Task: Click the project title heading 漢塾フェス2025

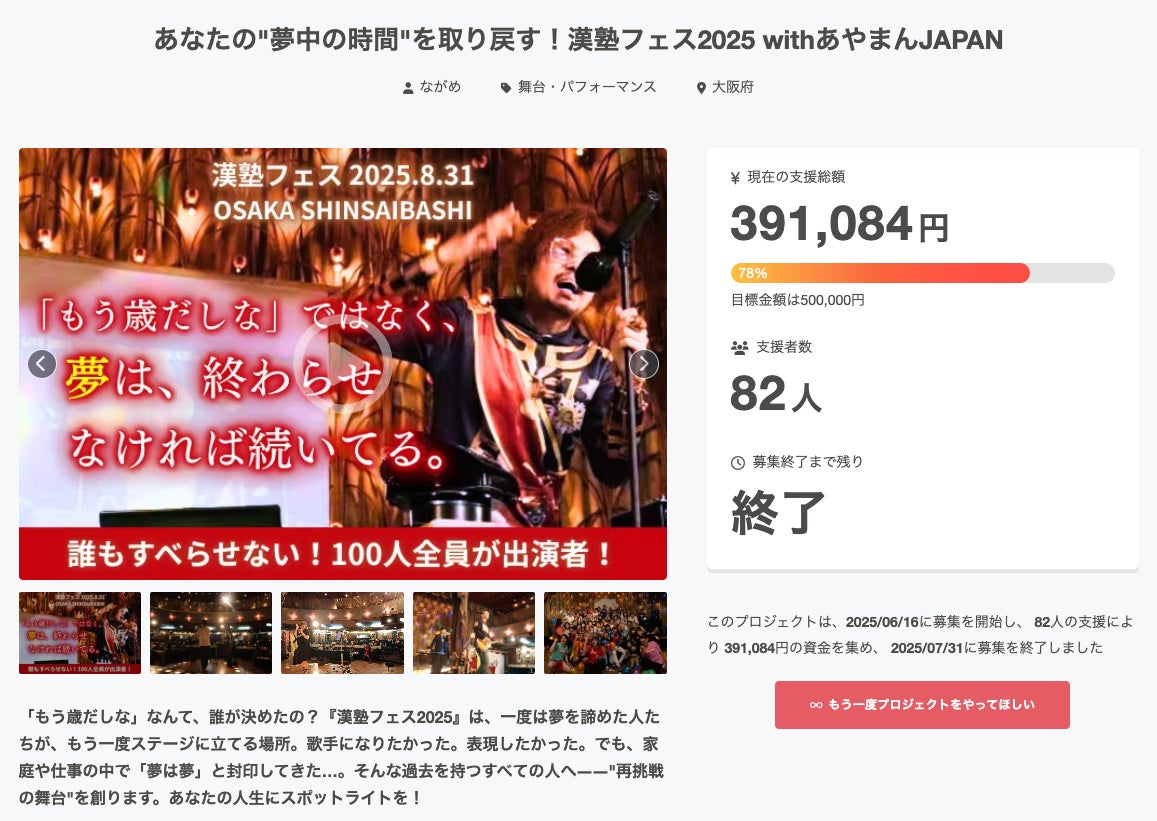Action: (x=578, y=39)
